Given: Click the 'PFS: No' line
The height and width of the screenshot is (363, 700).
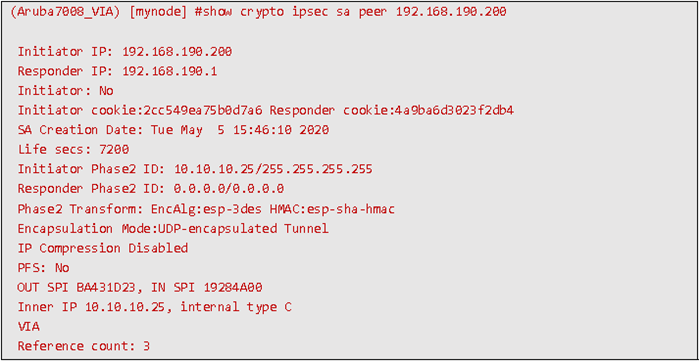Looking at the screenshot, I should 43,267.
